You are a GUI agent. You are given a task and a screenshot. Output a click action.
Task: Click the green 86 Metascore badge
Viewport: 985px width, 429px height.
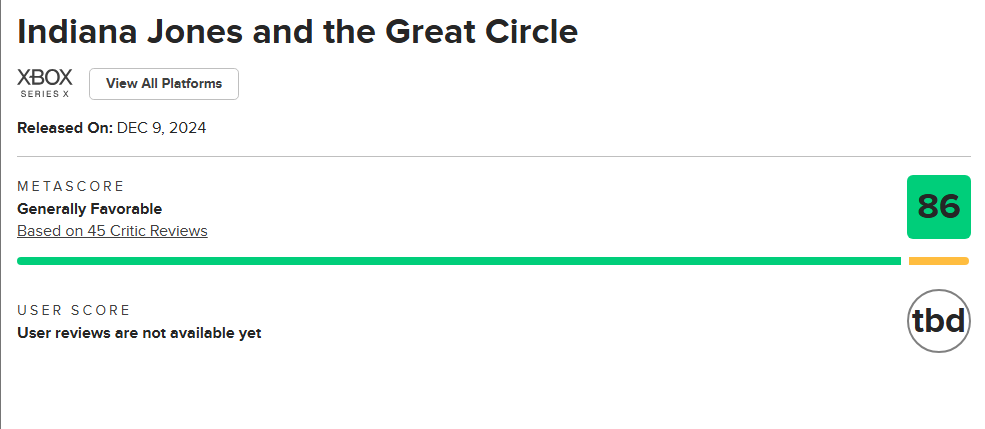938,207
